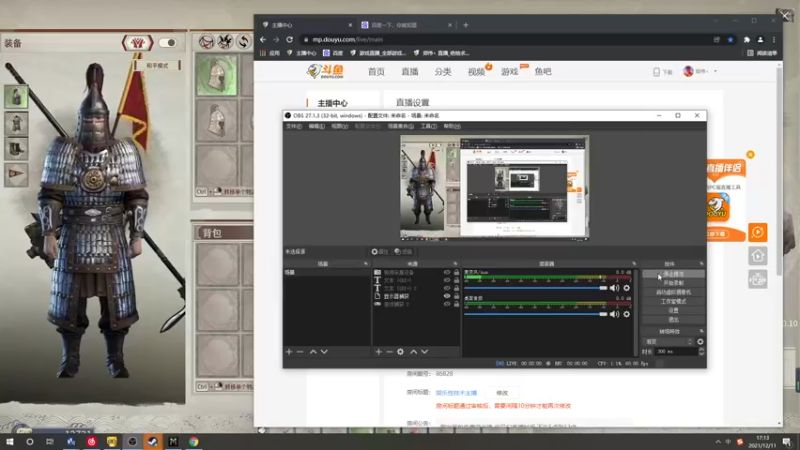Open source properties gear below the sources list

[401, 352]
